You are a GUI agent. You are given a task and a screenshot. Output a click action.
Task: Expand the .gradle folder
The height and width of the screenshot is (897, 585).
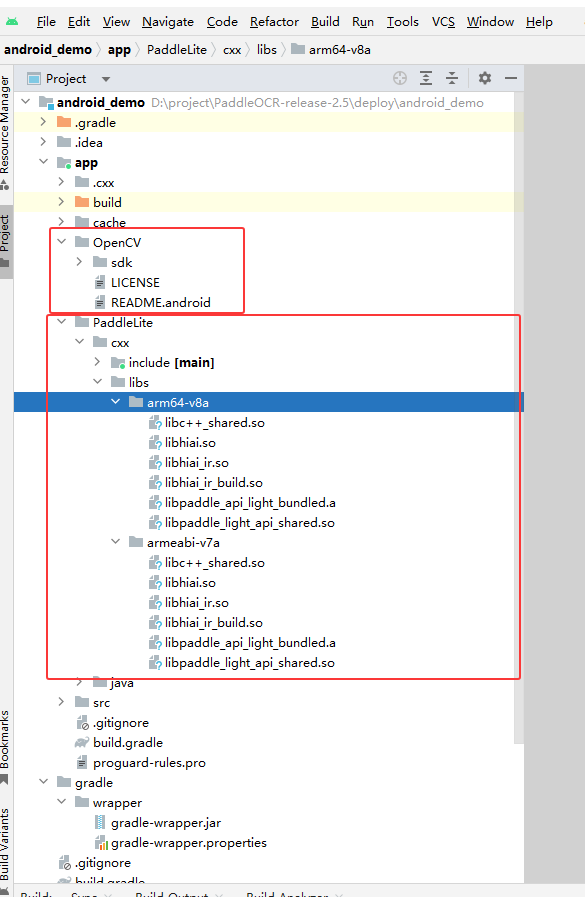pyautogui.click(x=43, y=122)
